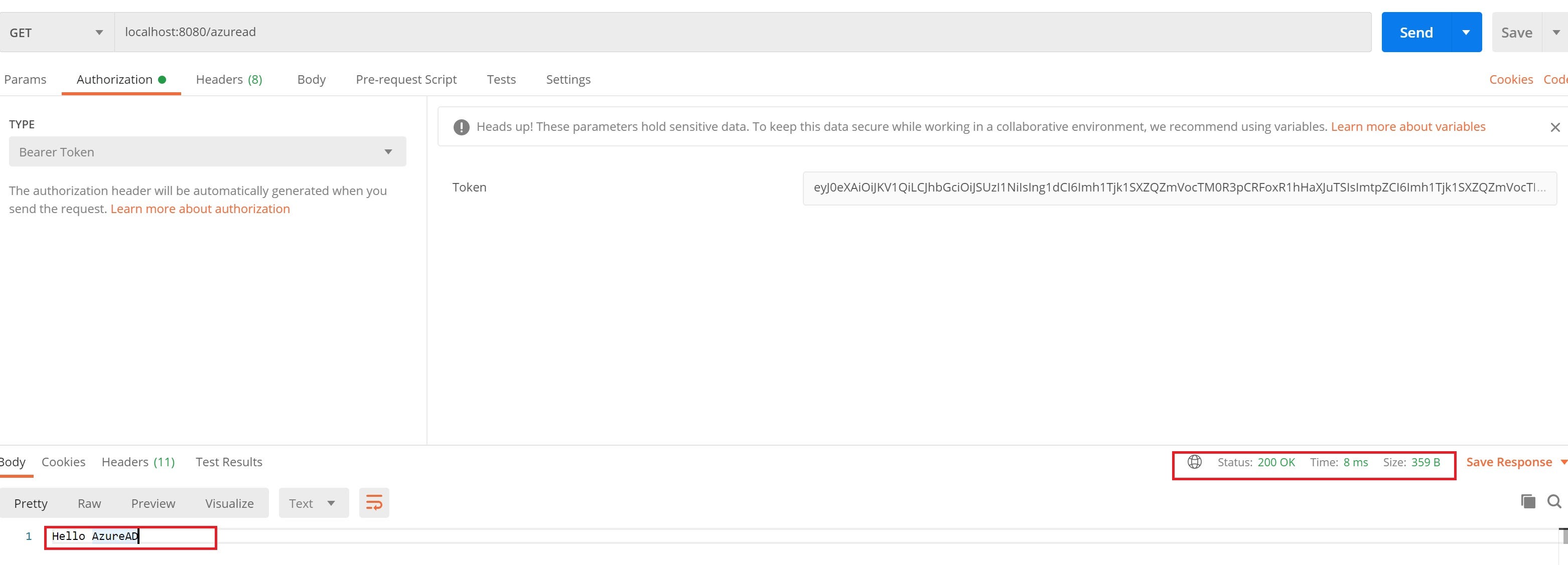Click the network/globe status icon

(x=1195, y=462)
